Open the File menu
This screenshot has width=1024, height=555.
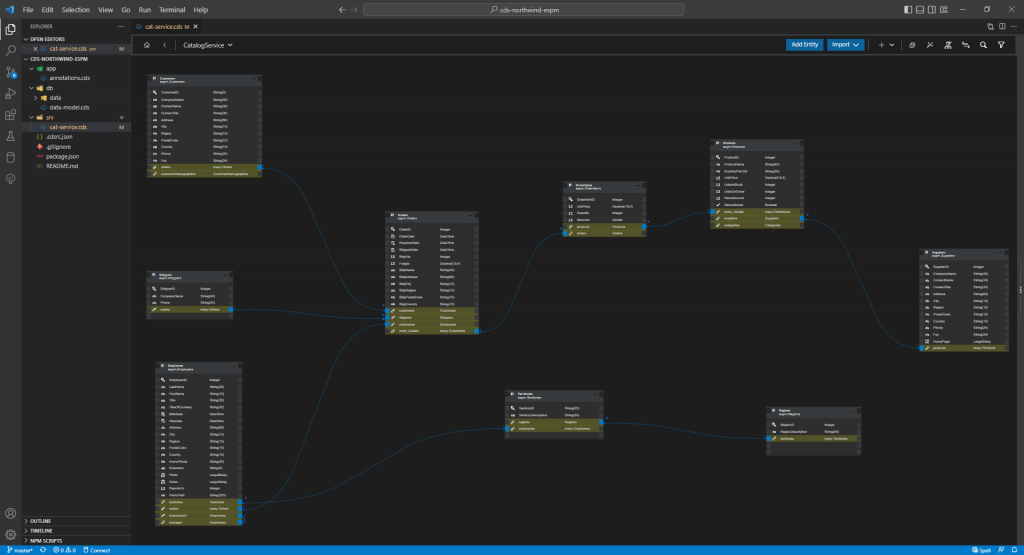[x=28, y=10]
